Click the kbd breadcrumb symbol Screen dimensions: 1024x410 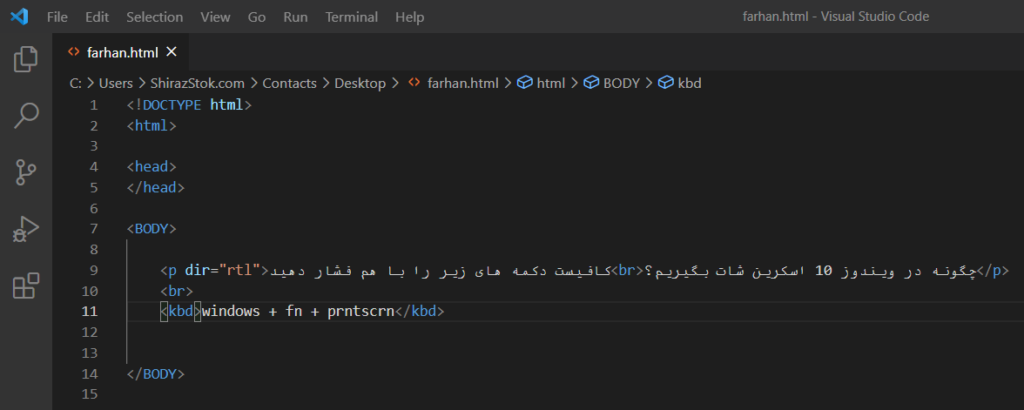pos(689,83)
